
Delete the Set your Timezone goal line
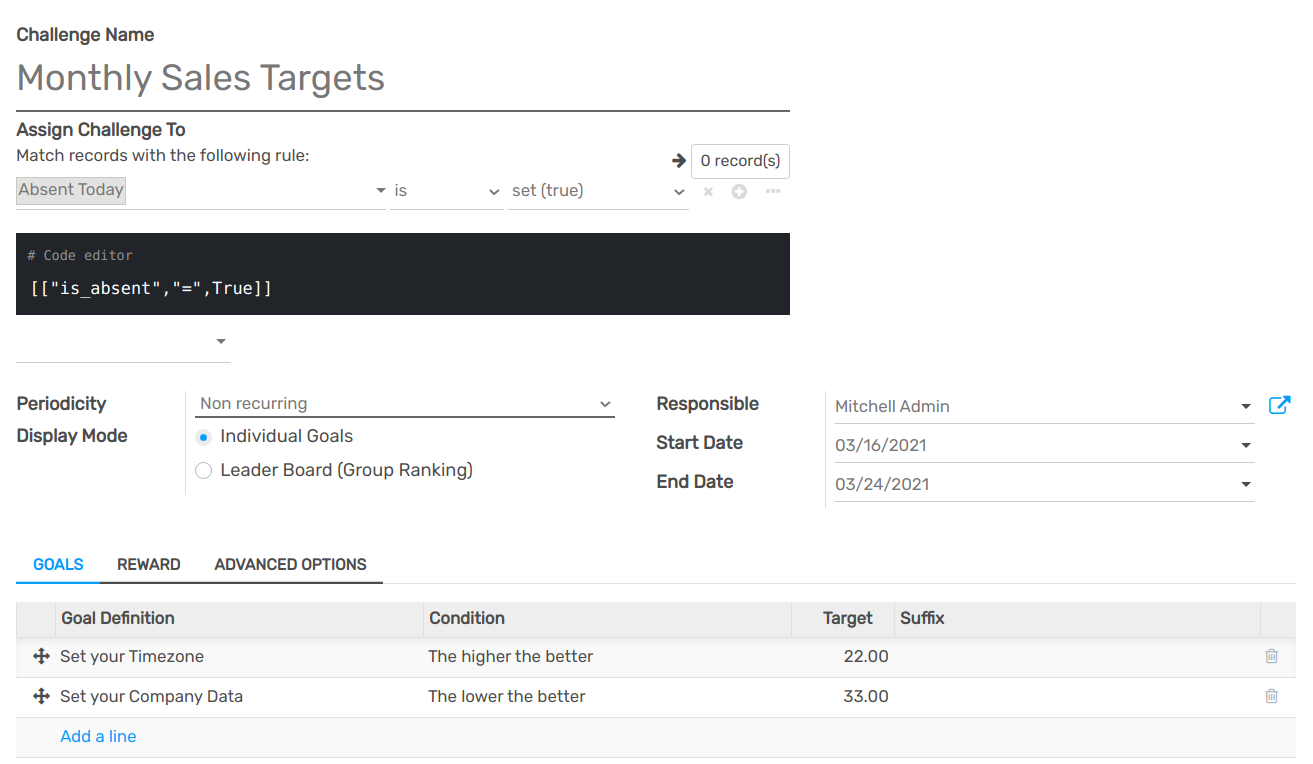(x=1271, y=656)
